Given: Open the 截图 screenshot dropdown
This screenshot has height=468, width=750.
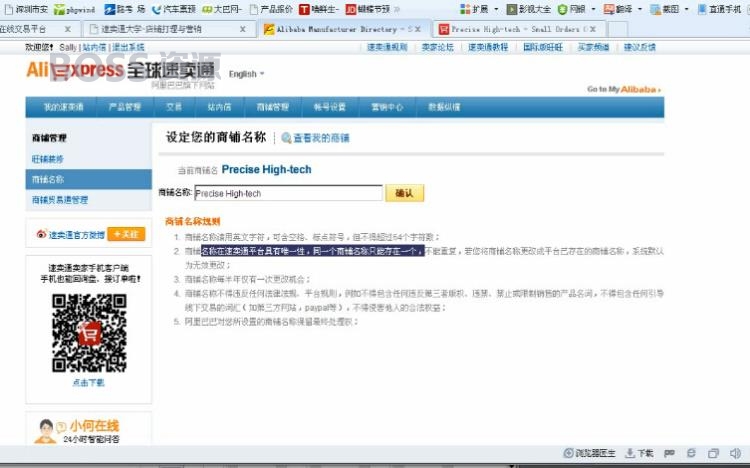Looking at the screenshot, I should (670, 9).
